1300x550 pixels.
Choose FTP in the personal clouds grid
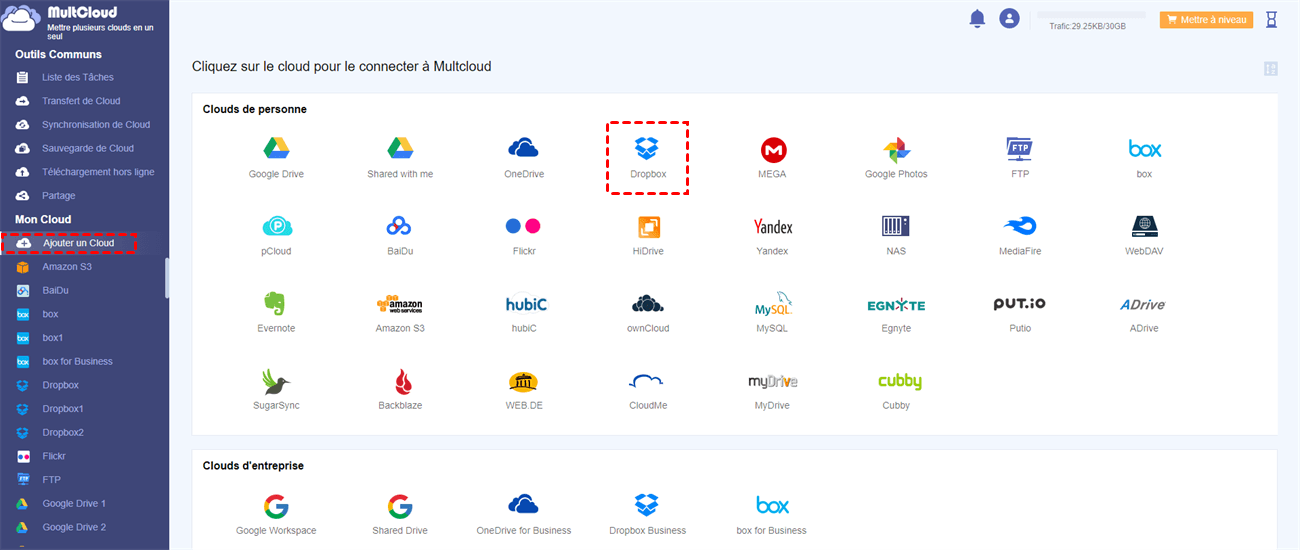click(x=1020, y=158)
